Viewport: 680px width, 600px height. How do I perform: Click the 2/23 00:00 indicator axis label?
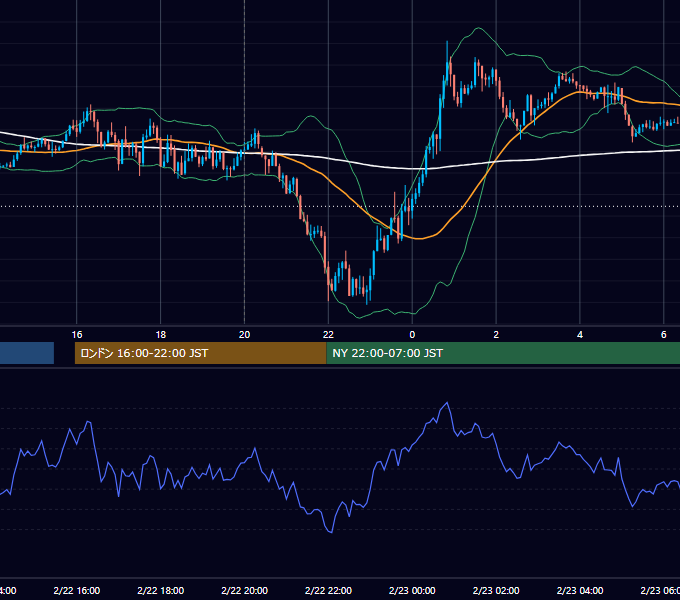[x=412, y=590]
